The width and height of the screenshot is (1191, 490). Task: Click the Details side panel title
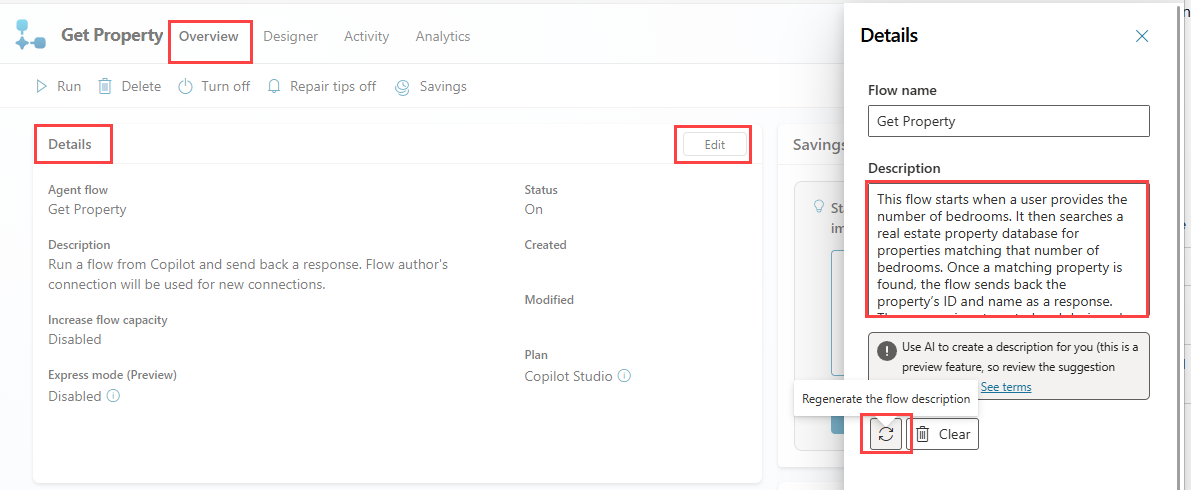889,35
